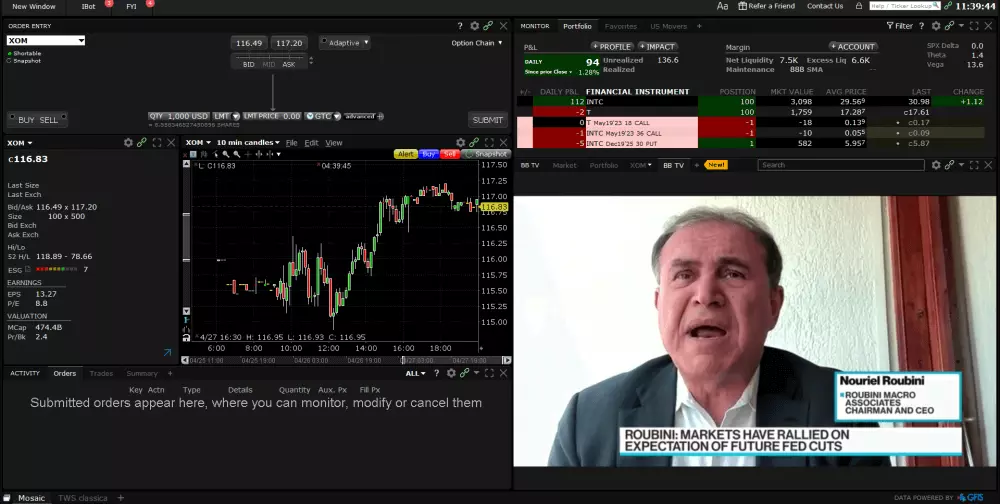Toggle the BUY side indicator
This screenshot has width=1000, height=504.
tap(13, 116)
